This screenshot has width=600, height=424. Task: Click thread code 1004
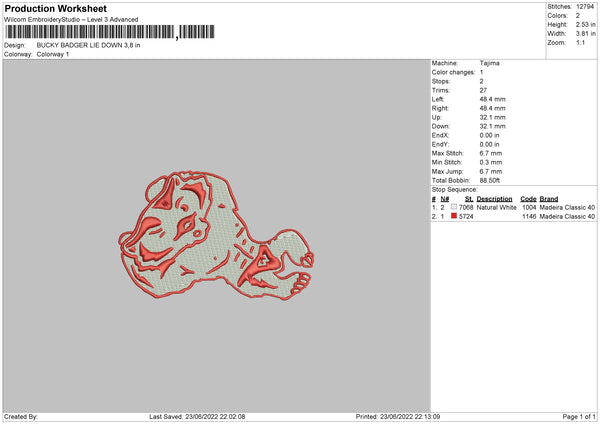point(529,207)
